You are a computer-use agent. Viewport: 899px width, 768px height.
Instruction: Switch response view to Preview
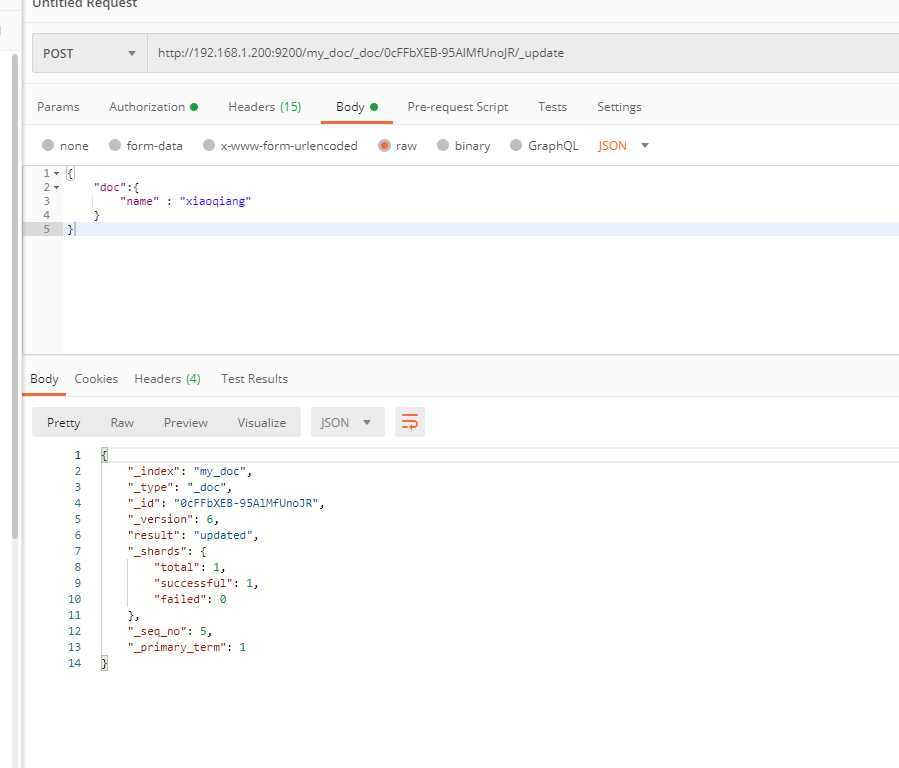[x=186, y=422]
